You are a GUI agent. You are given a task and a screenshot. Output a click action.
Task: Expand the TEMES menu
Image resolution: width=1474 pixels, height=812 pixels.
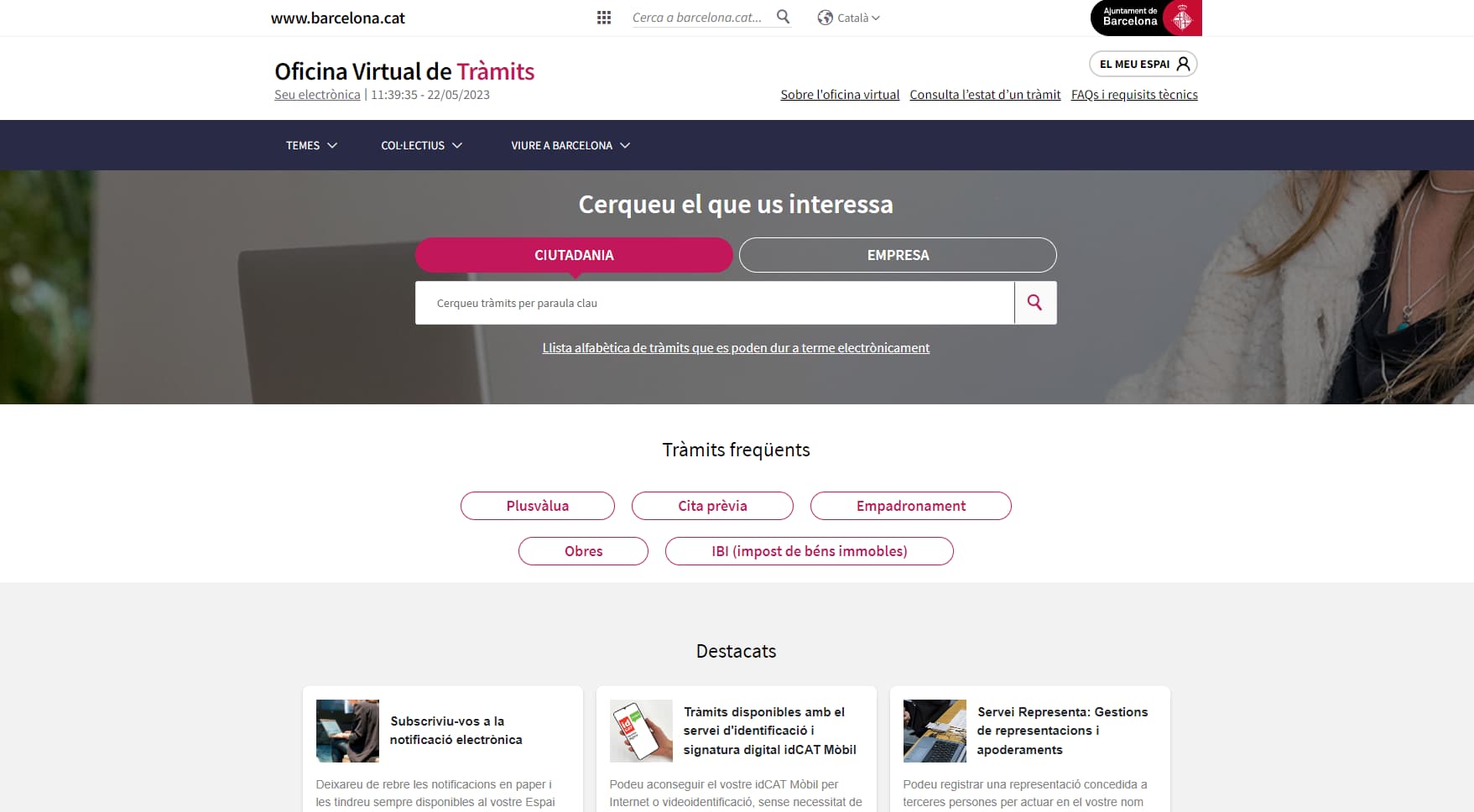(x=311, y=145)
